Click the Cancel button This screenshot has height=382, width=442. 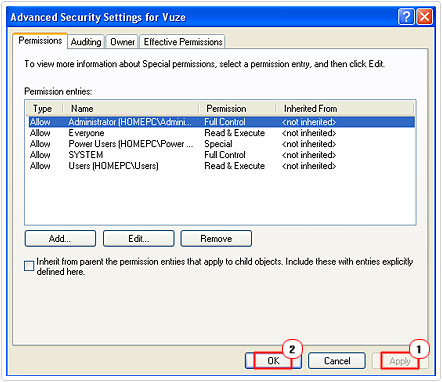pyautogui.click(x=337, y=361)
